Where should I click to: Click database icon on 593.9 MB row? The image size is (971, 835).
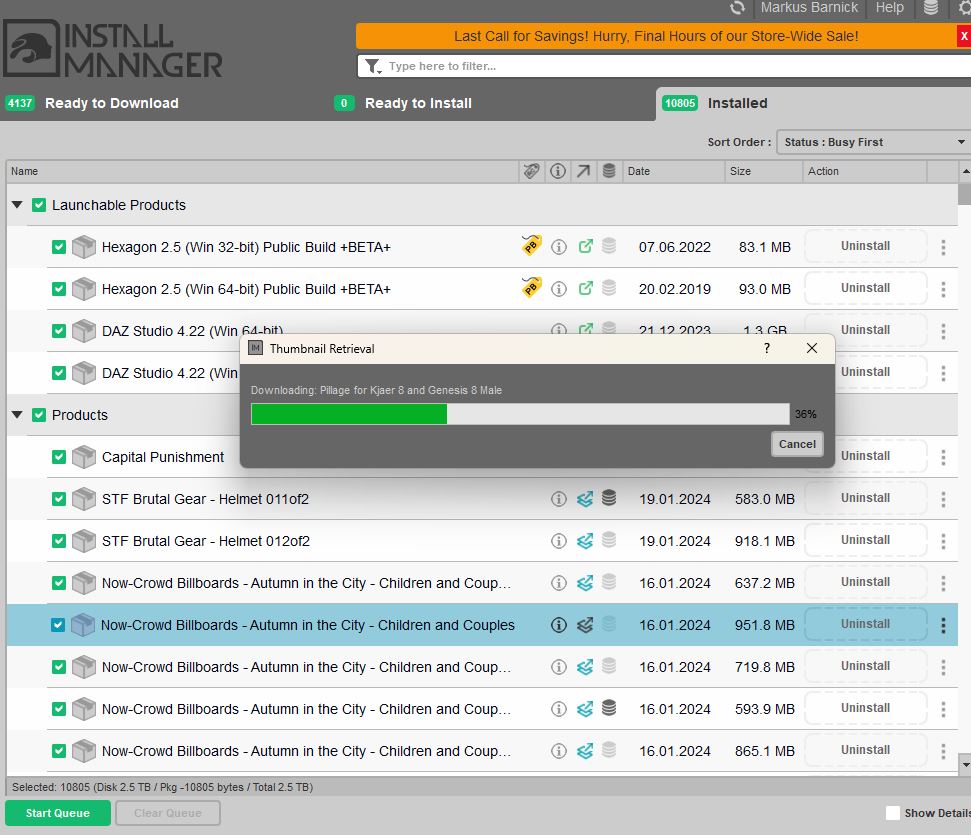click(x=609, y=708)
